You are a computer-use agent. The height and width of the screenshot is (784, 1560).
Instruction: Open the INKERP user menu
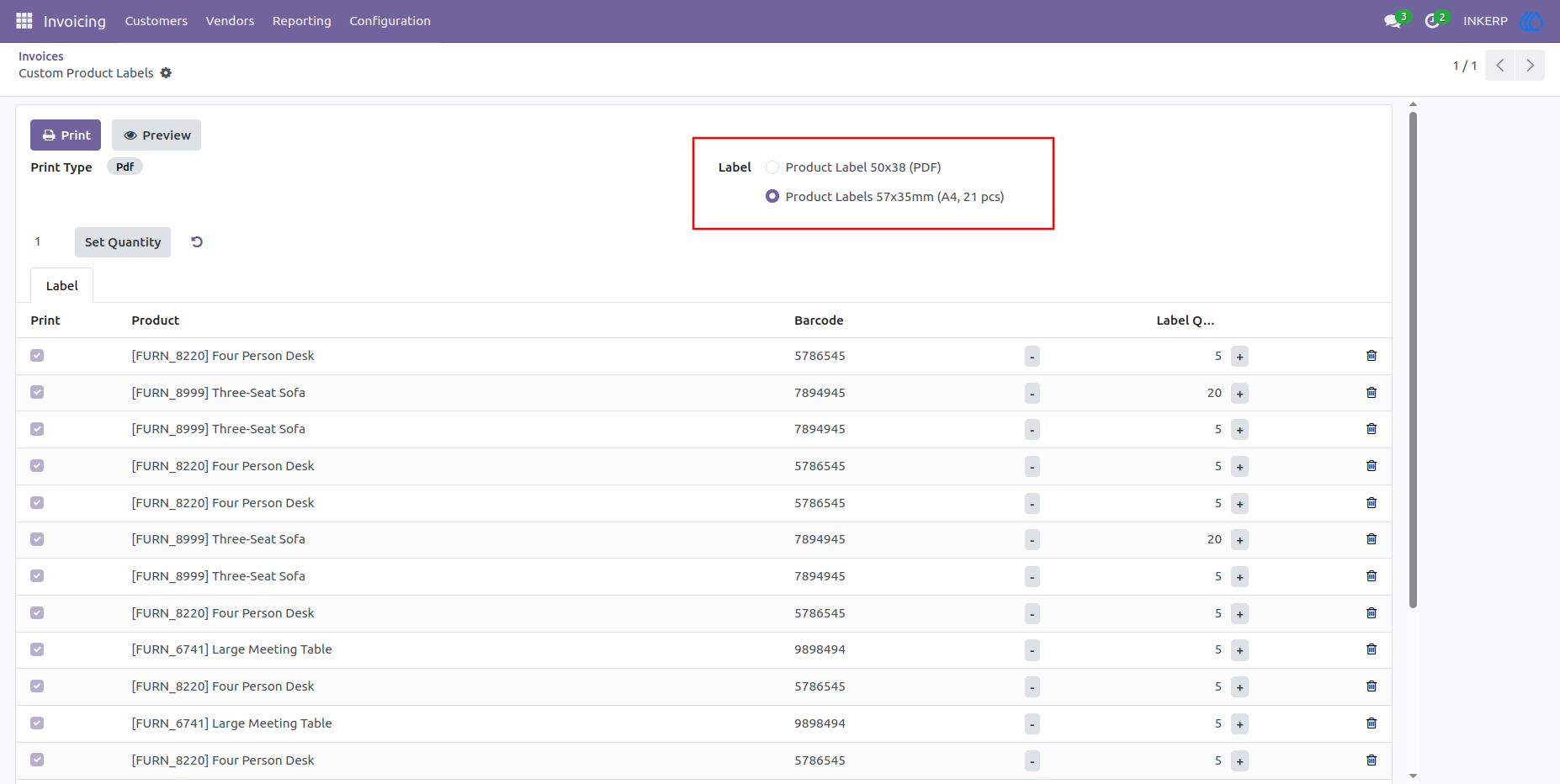tap(1485, 21)
